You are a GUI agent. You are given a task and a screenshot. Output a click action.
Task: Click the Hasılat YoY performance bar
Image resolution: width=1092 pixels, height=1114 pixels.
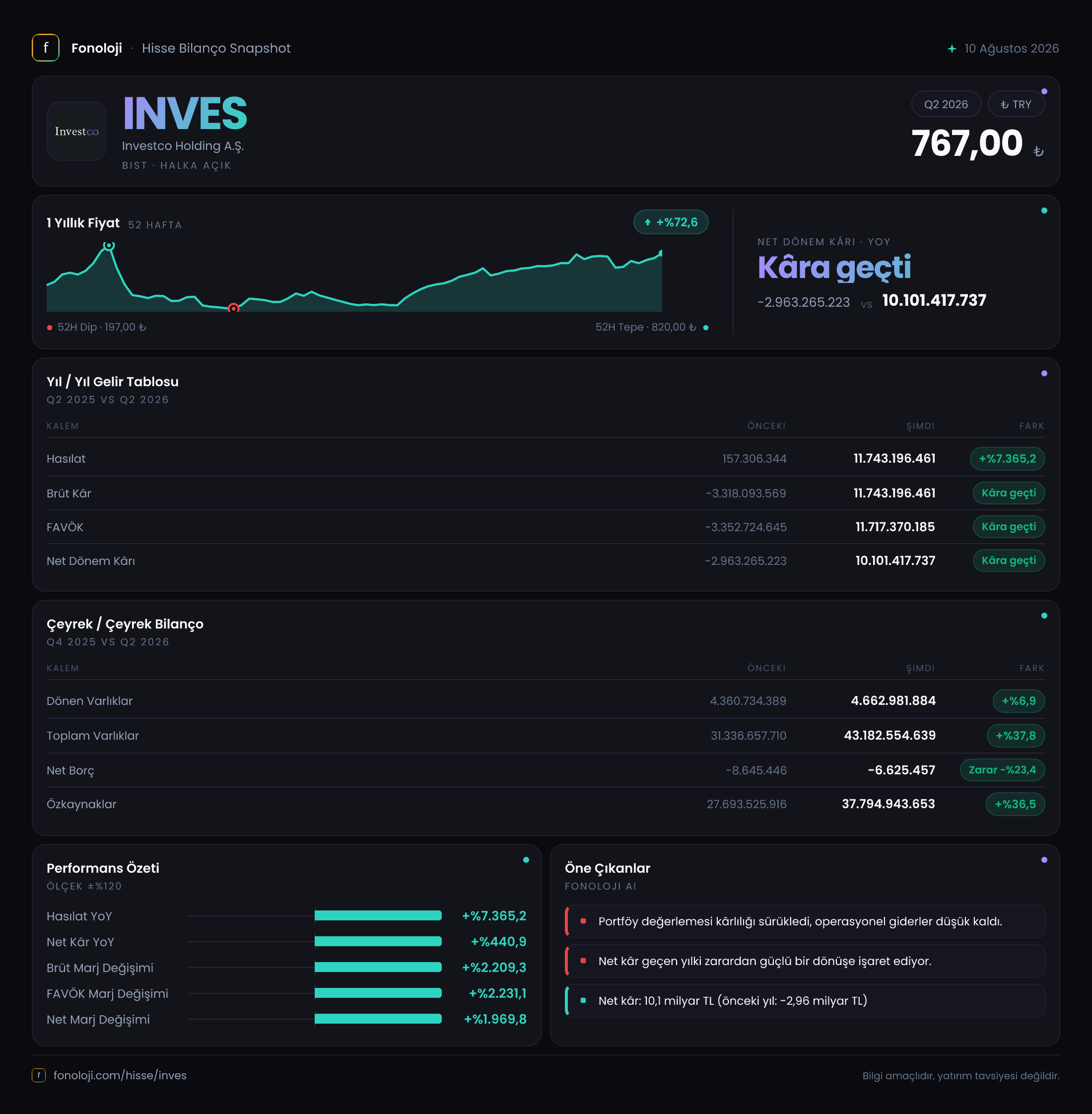378,915
